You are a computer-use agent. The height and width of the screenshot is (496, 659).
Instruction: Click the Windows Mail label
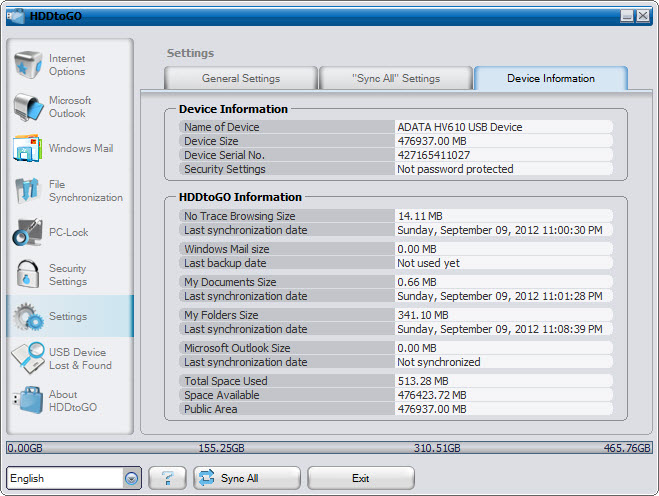[x=81, y=148]
